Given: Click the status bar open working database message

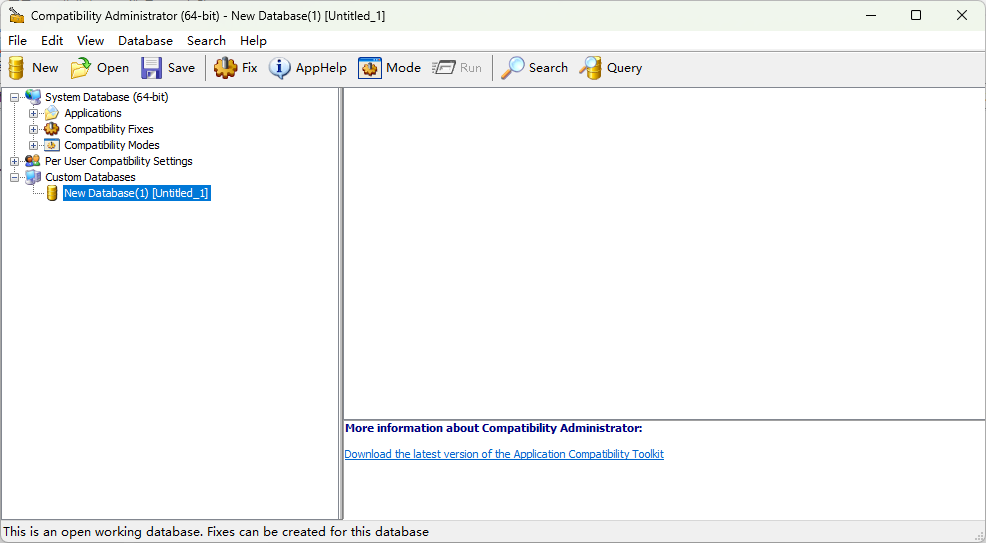Looking at the screenshot, I should 216,532.
